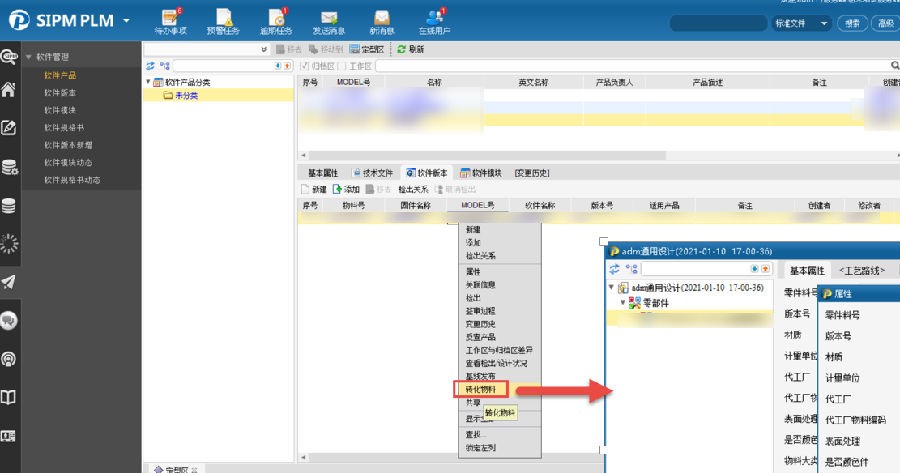Click the 高级 advanced search button
Image resolution: width=900 pixels, height=473 pixels.
(x=884, y=23)
